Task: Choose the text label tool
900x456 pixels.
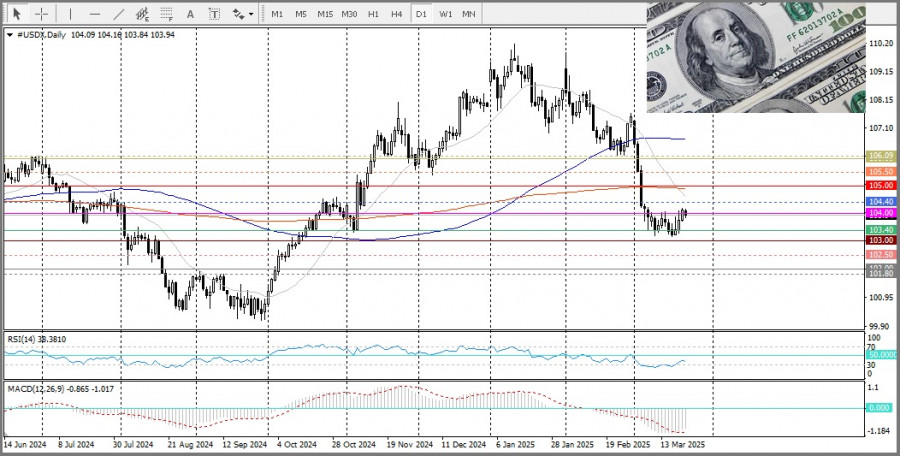Action: click(214, 14)
